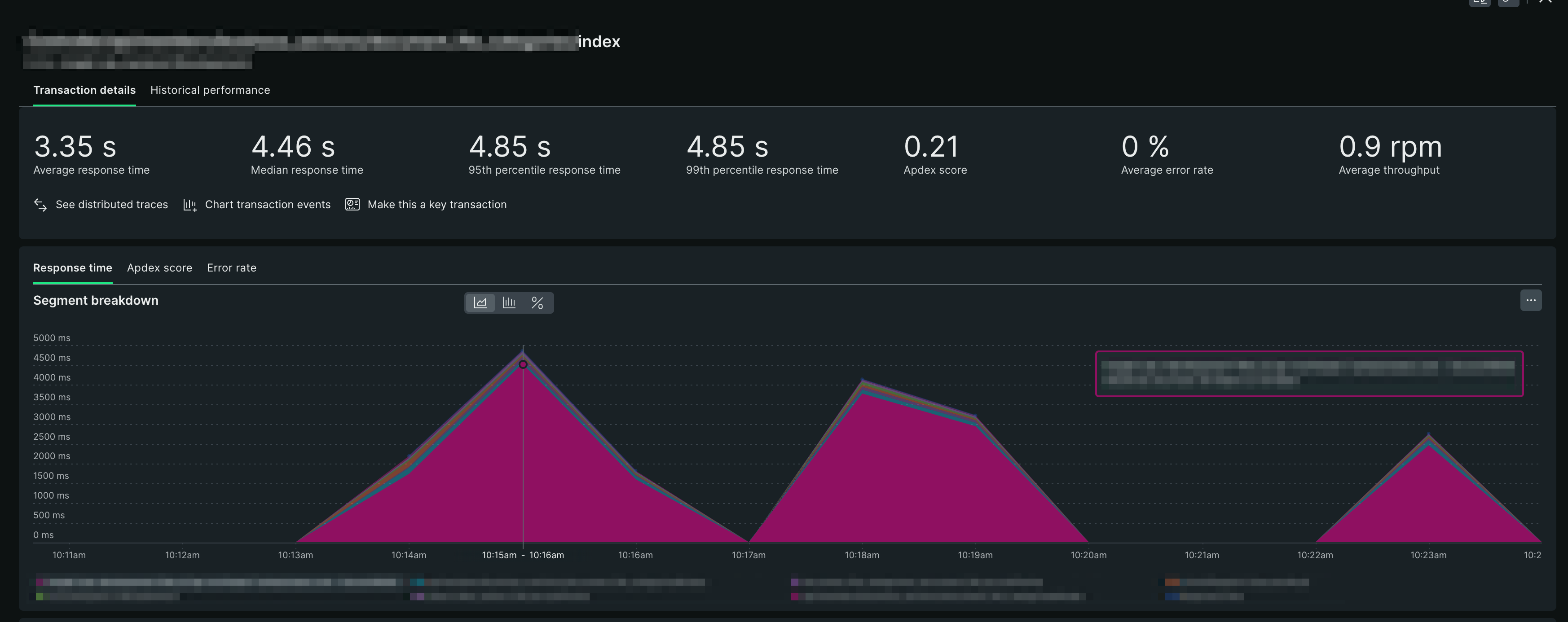Click the magenta-outlined tooltip box in chart
This screenshot has width=1568, height=622.
tap(1309, 374)
